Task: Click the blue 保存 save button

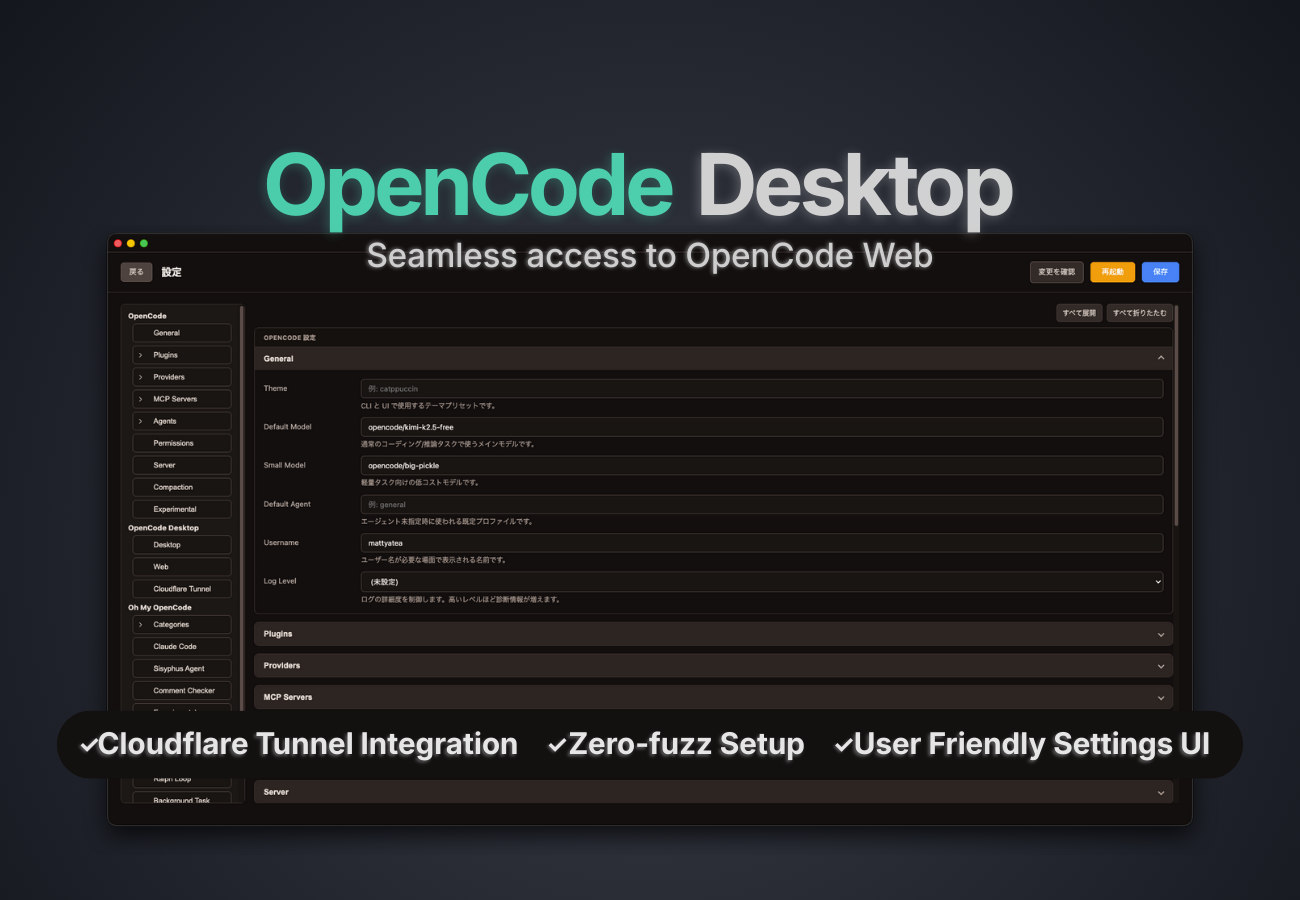Action: click(x=1160, y=272)
